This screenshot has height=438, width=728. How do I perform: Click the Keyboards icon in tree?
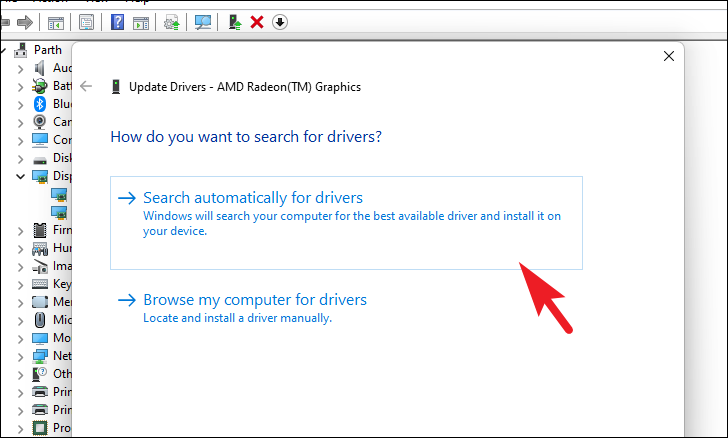pos(39,284)
